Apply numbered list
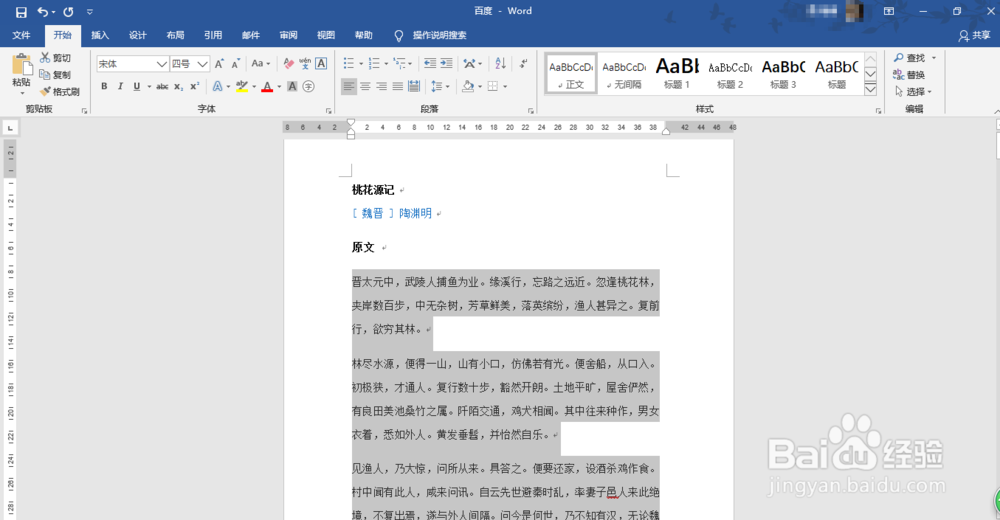 tap(374, 63)
